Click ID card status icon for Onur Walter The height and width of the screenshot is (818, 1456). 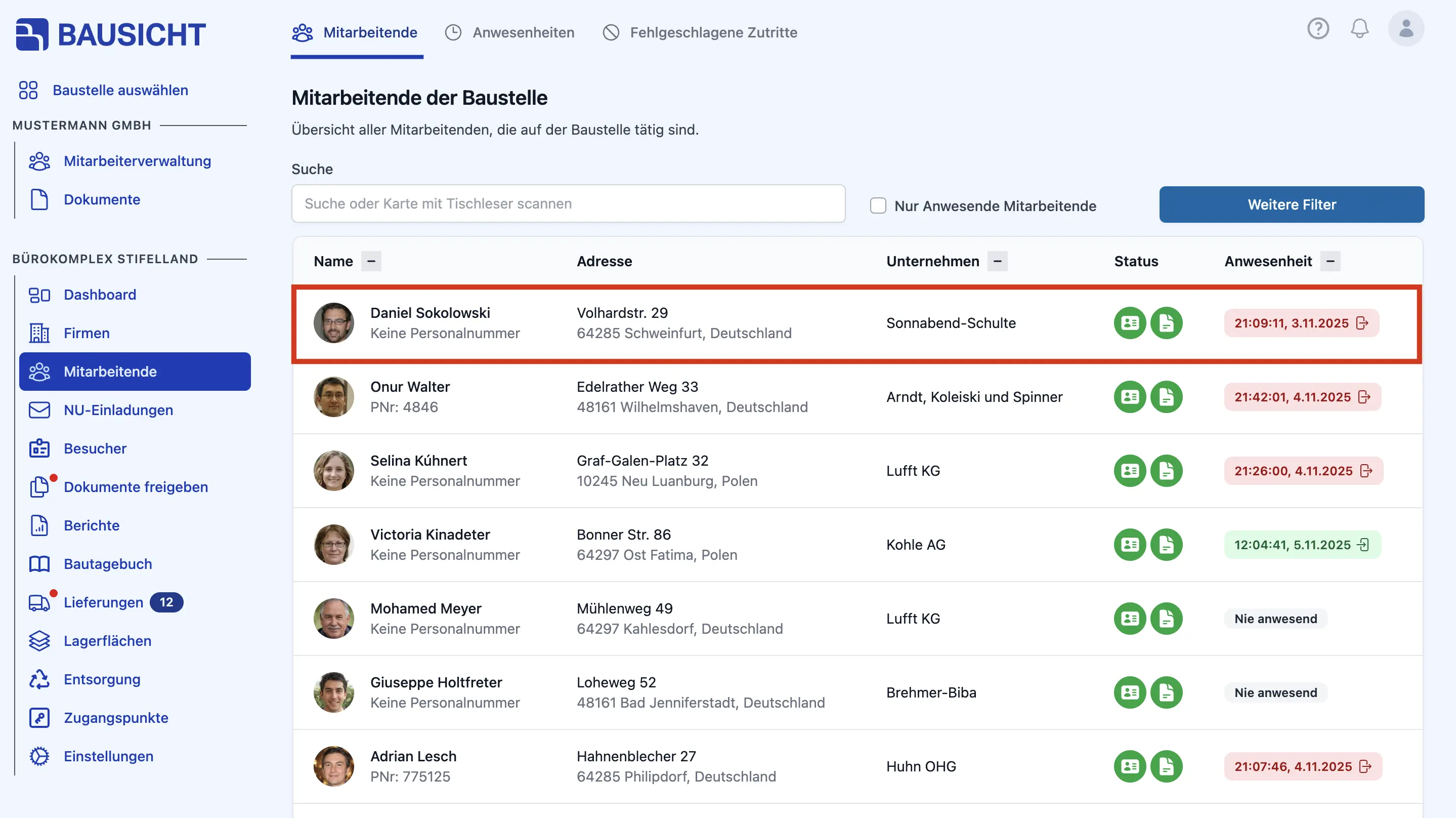click(1129, 397)
